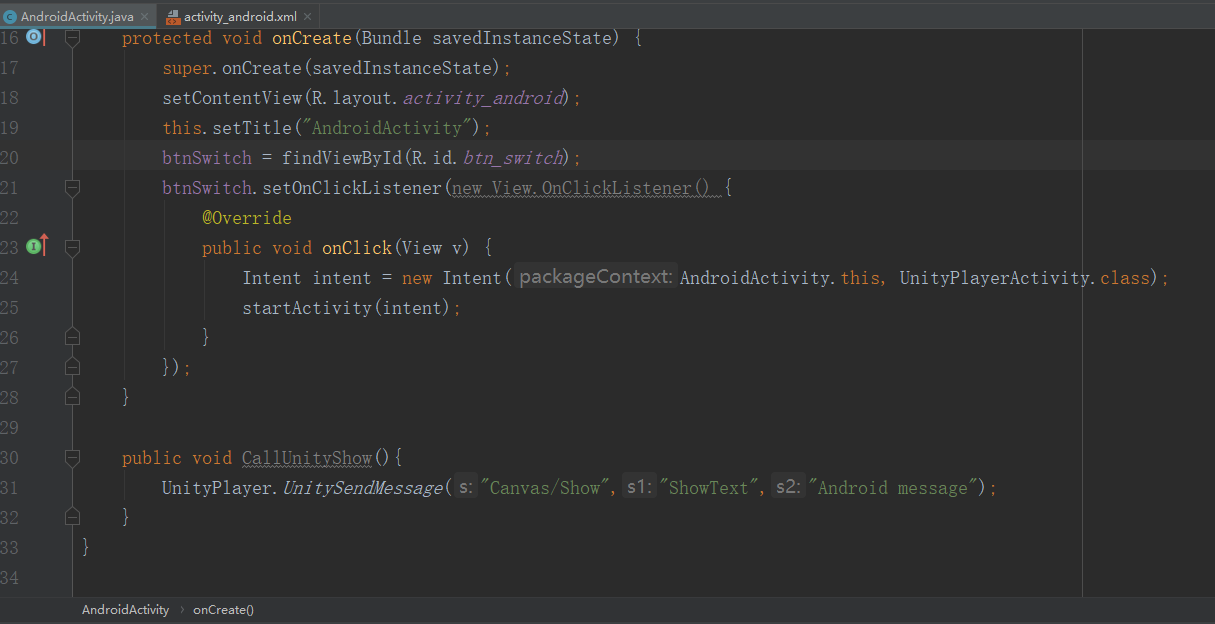Click AndroidActivity in the bottom breadcrumb bar
The image size is (1215, 624).
coord(125,609)
